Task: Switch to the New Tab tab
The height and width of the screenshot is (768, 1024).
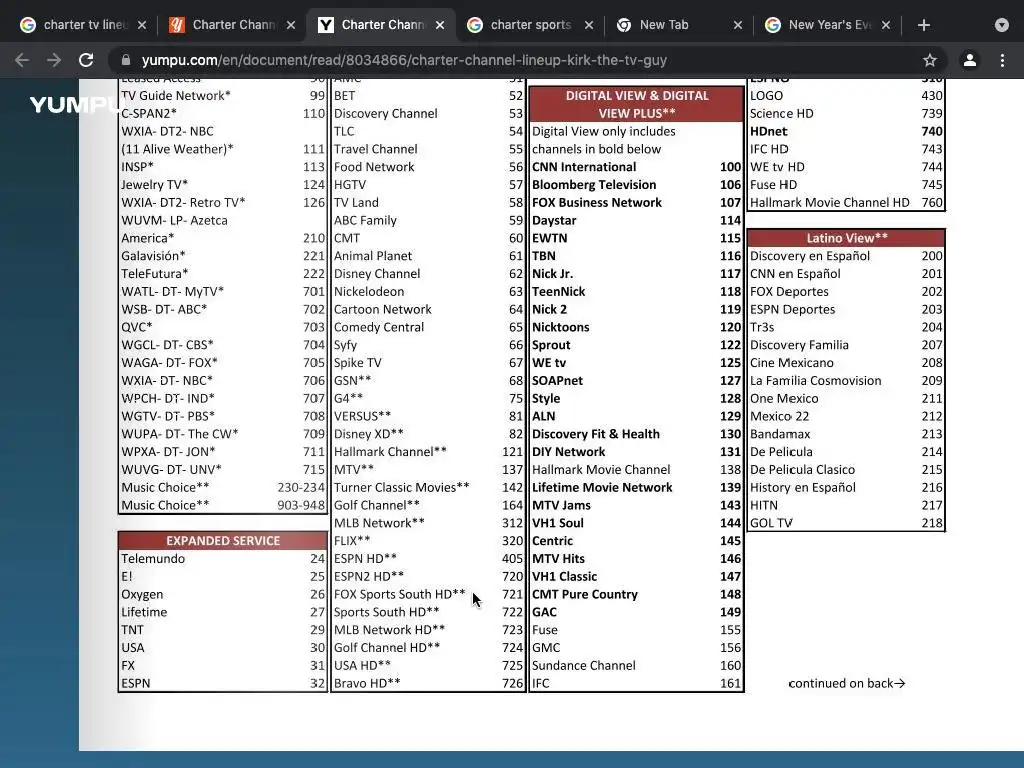Action: click(x=678, y=25)
